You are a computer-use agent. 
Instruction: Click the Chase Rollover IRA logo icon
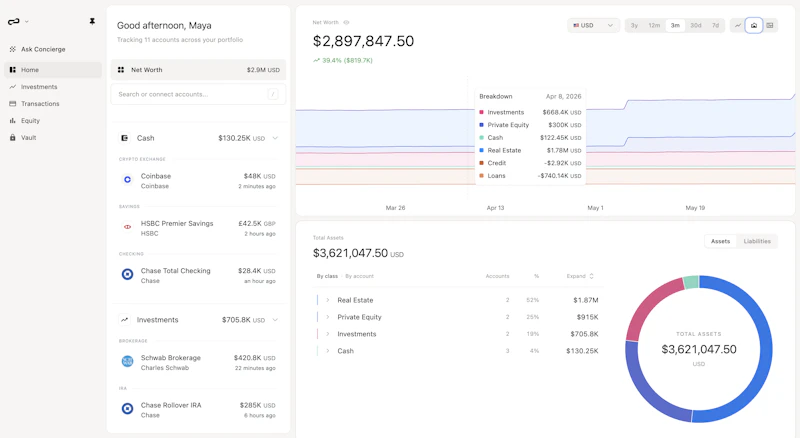coord(127,409)
